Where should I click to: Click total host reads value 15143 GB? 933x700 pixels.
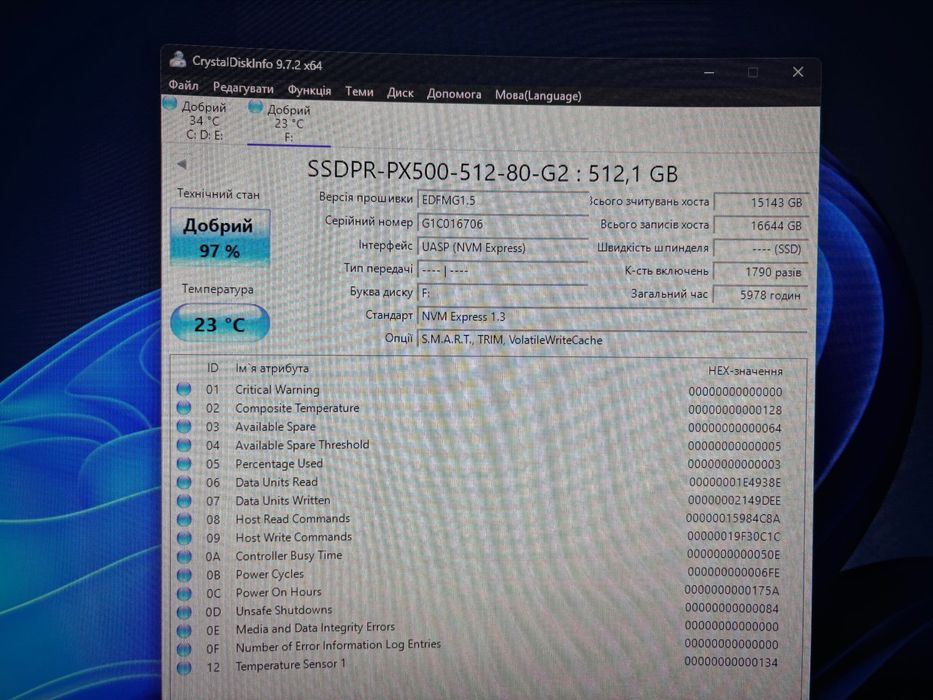pyautogui.click(x=760, y=202)
